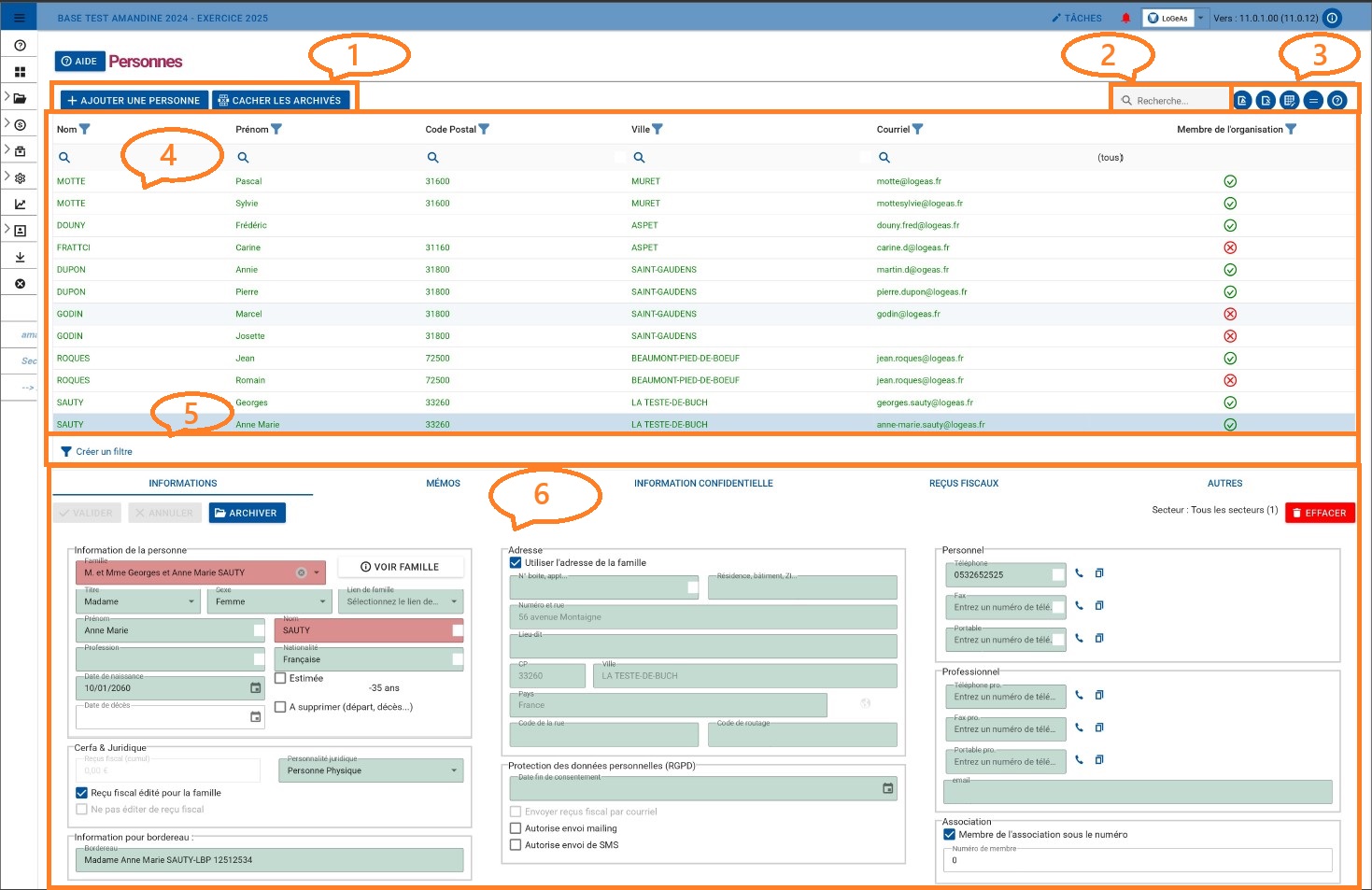The height and width of the screenshot is (890, 1372).
Task: Open the hamburger menu at top left
Action: coord(19,17)
